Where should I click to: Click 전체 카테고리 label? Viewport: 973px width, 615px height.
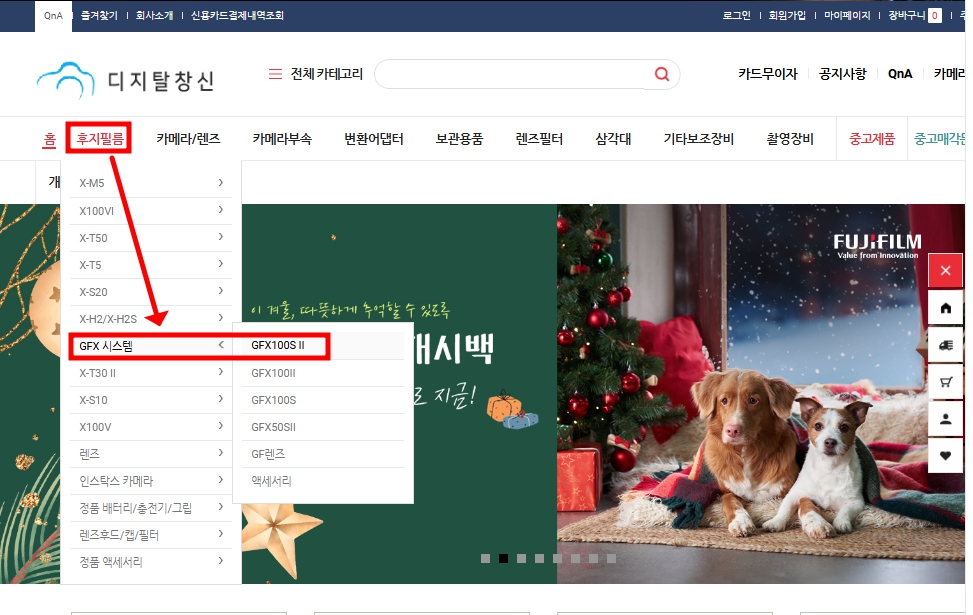coord(326,74)
